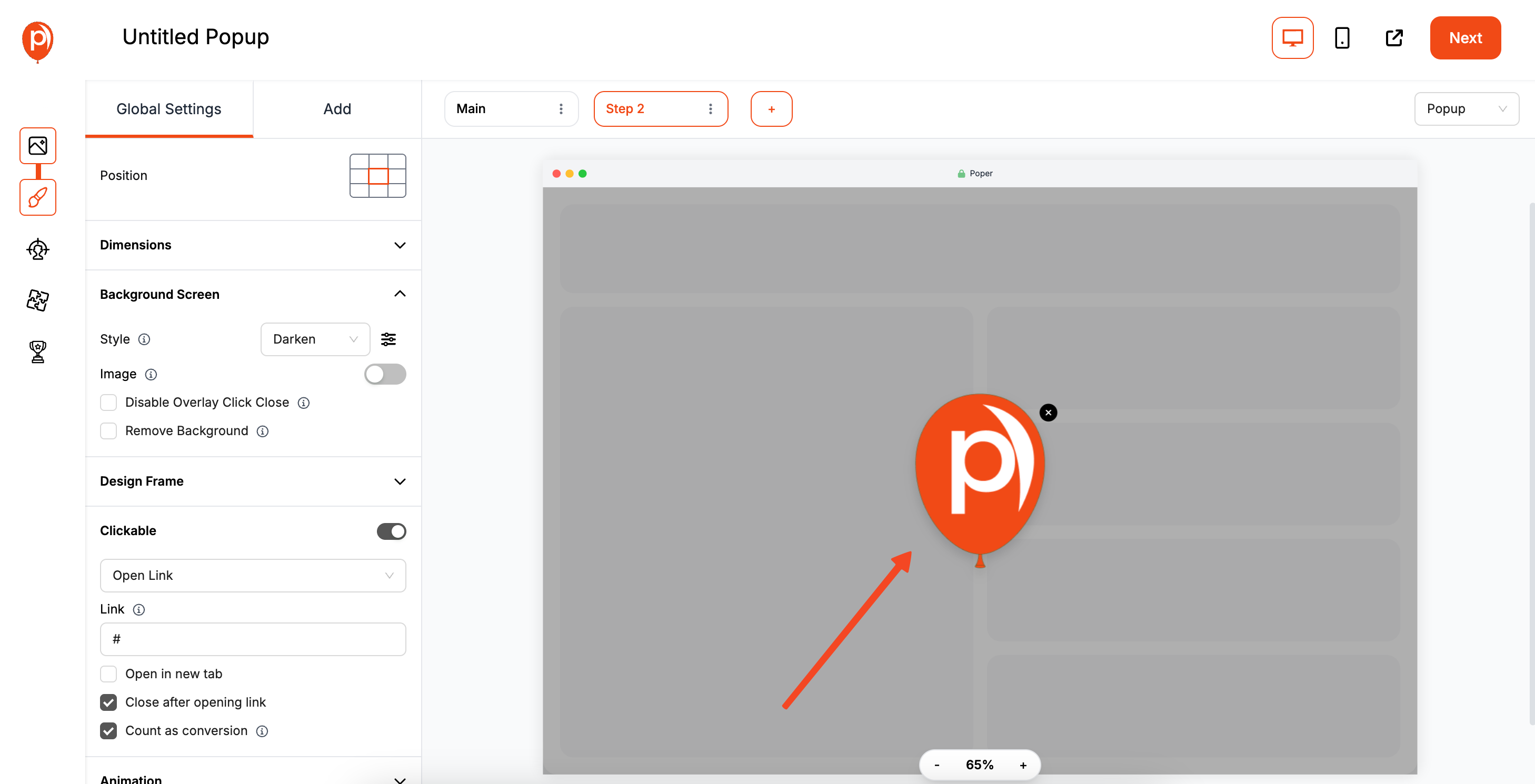
Task: Open Step 2 options menu
Action: coord(710,109)
